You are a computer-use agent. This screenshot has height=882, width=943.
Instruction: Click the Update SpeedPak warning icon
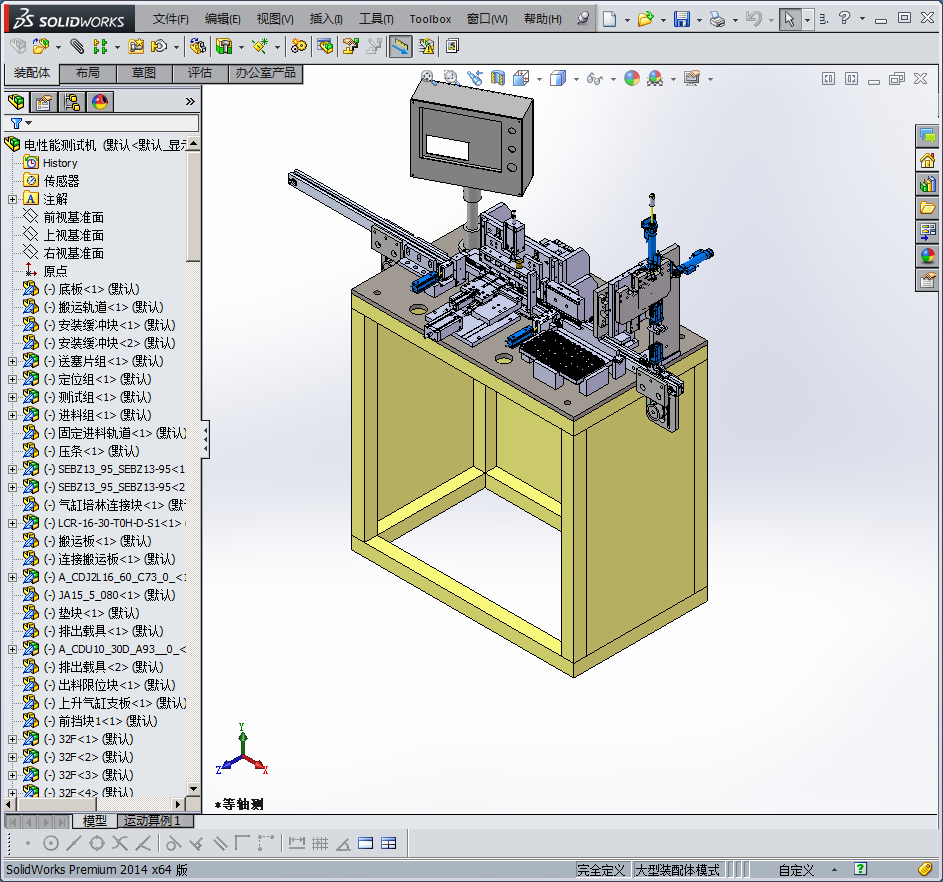tap(426, 46)
